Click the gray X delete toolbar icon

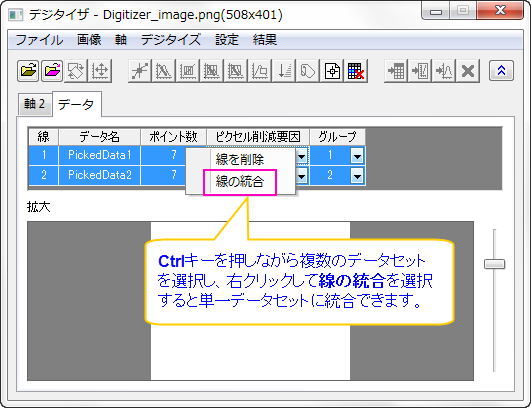(468, 71)
